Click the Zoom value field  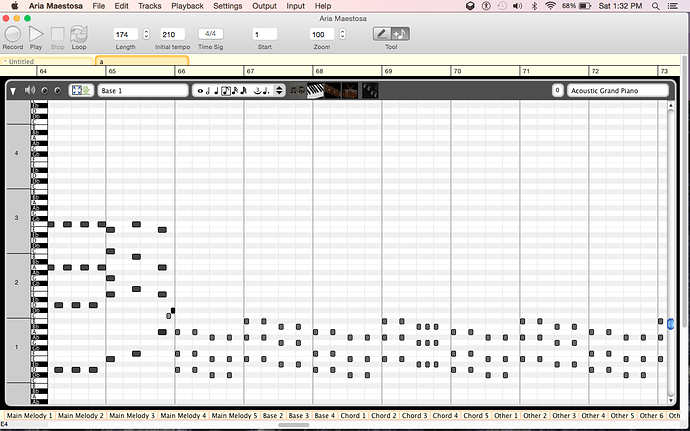(x=323, y=34)
